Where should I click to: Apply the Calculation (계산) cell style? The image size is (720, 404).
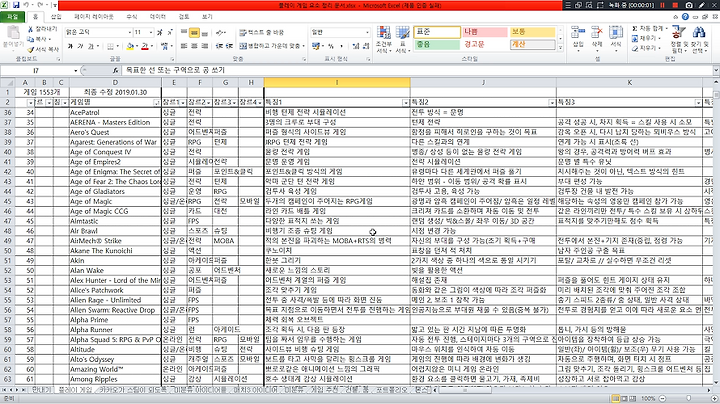(x=532, y=45)
